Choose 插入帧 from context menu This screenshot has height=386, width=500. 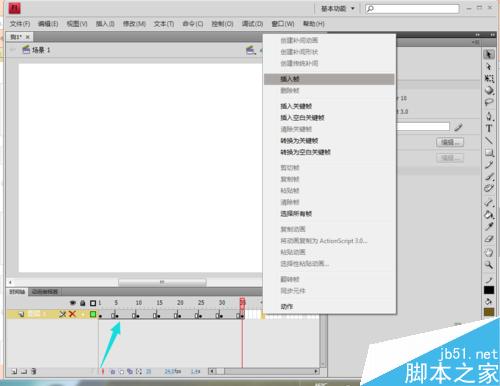tap(329, 79)
